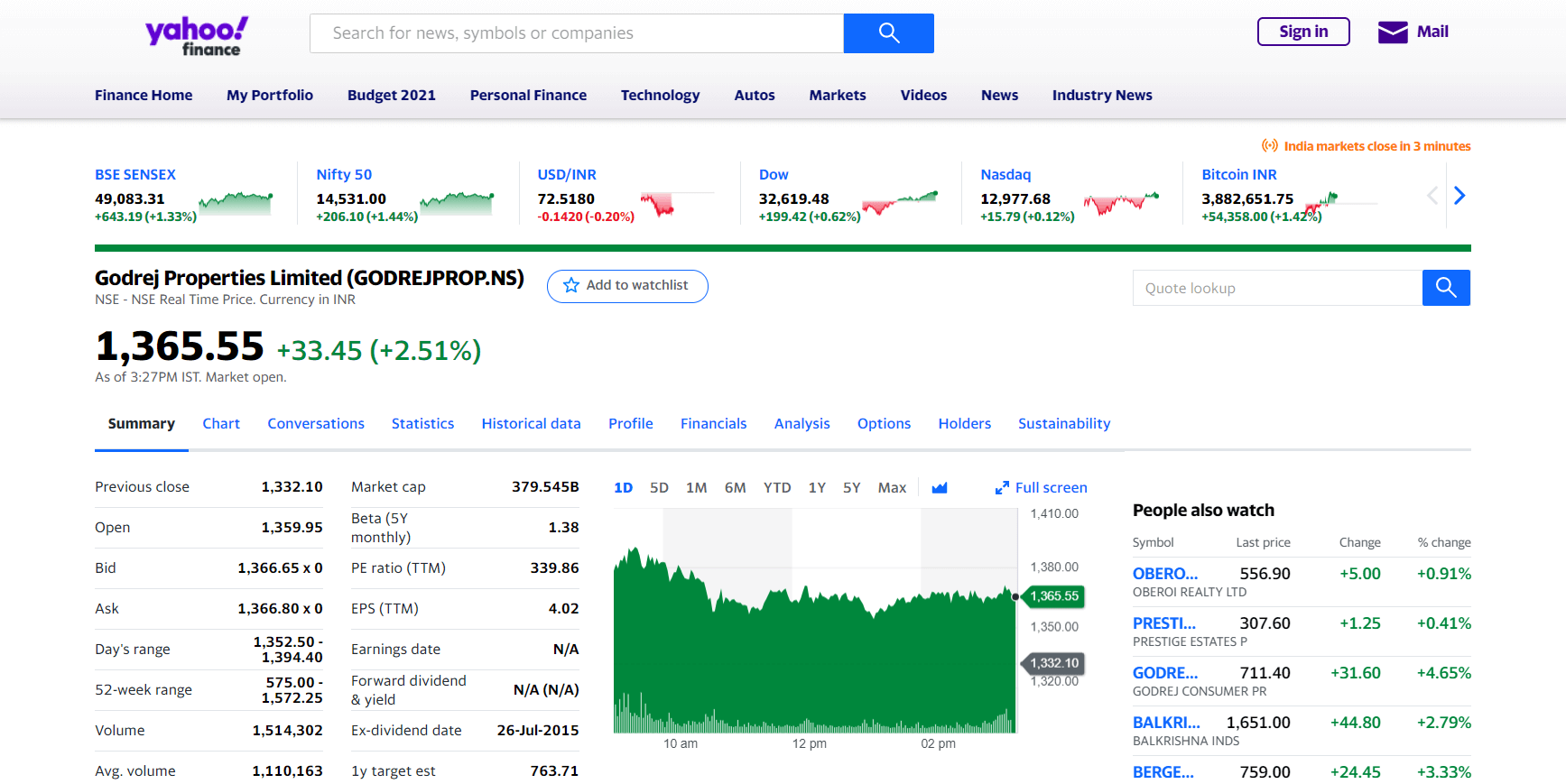Viewport: 1566px width, 784px height.
Task: Click the Quote lookup search button
Action: coord(1446,288)
